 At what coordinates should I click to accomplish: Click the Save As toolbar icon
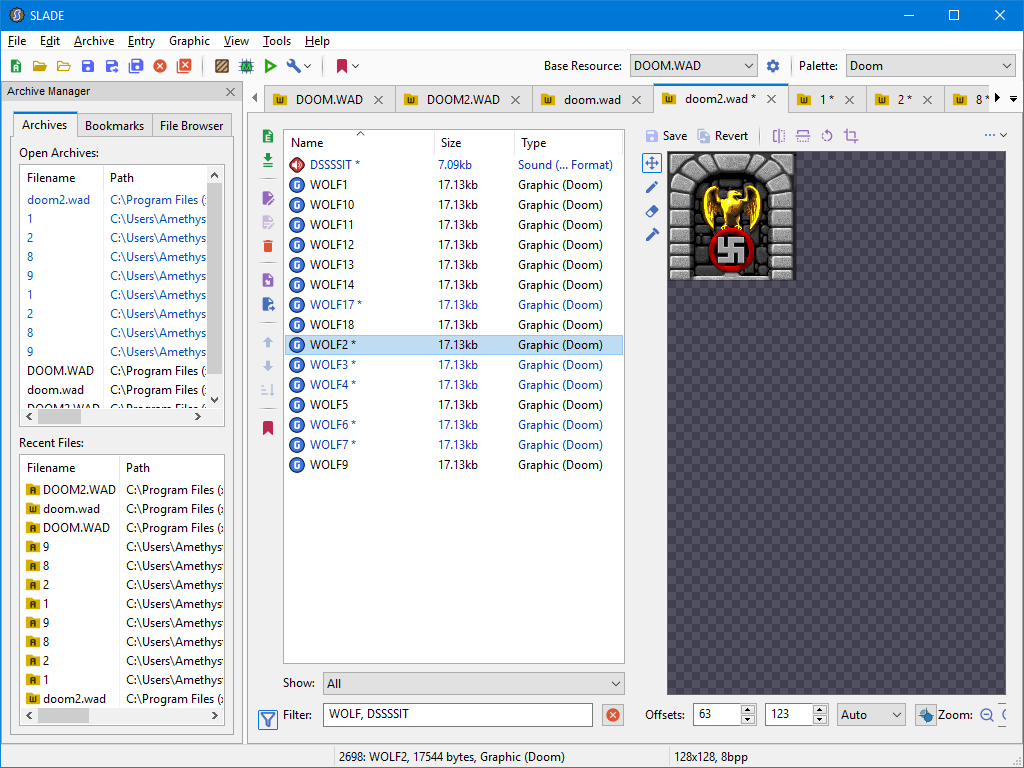112,66
